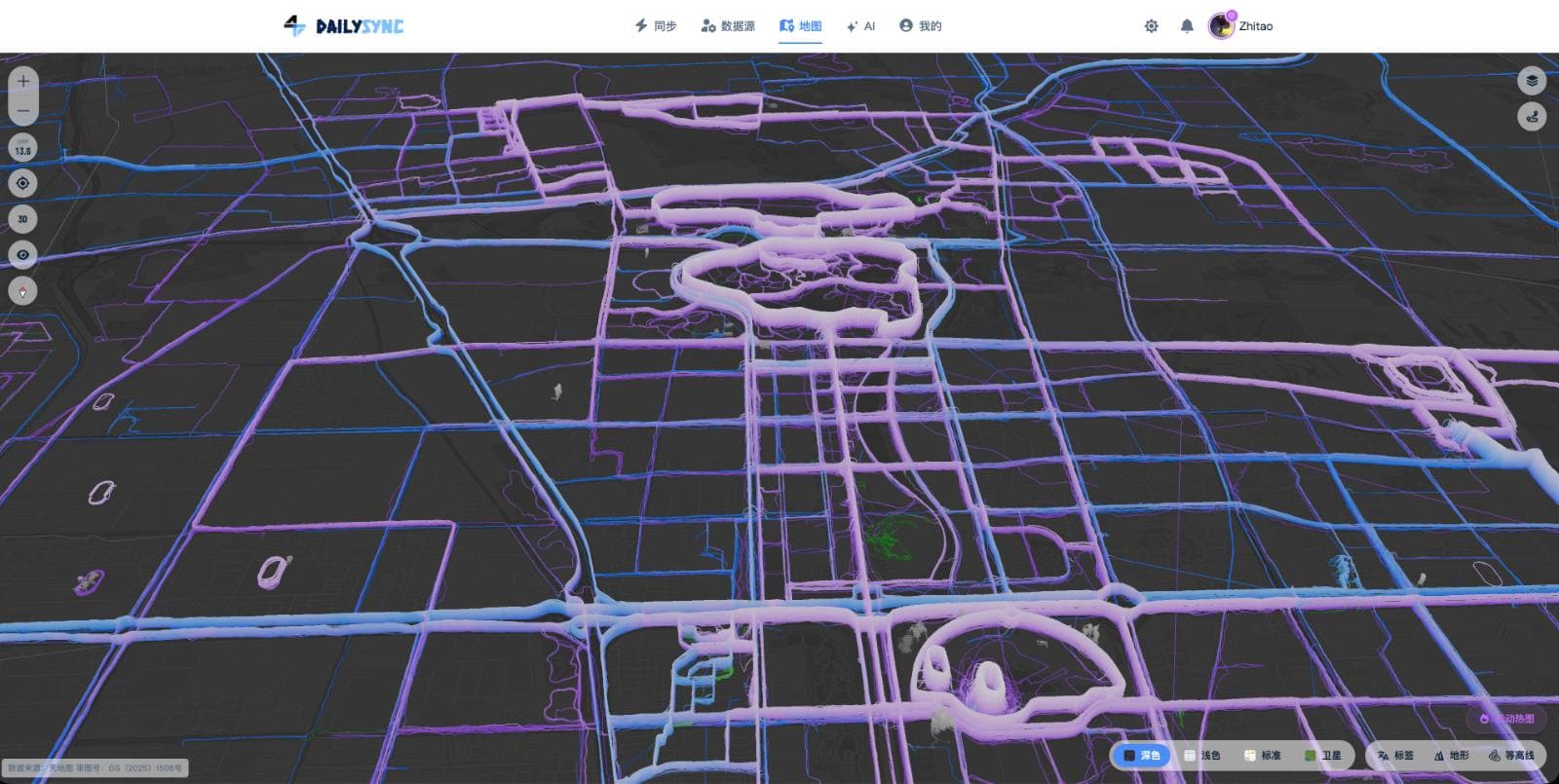Image resolution: width=1559 pixels, height=784 pixels.
Task: Switch to the 卫星 satellite map style
Action: [x=1323, y=756]
